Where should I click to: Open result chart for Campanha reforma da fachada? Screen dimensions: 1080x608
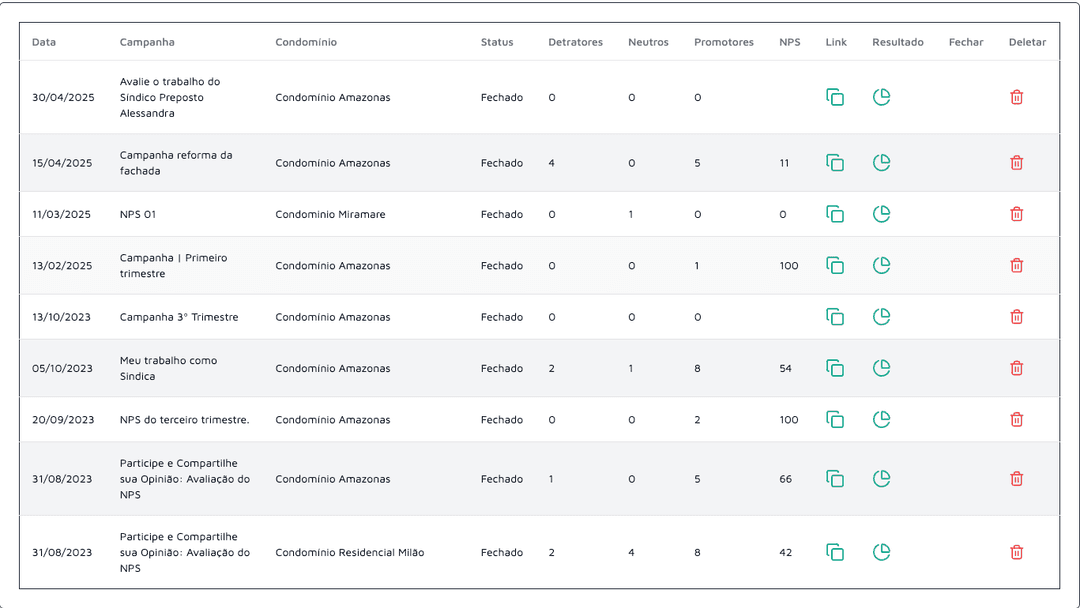(882, 163)
